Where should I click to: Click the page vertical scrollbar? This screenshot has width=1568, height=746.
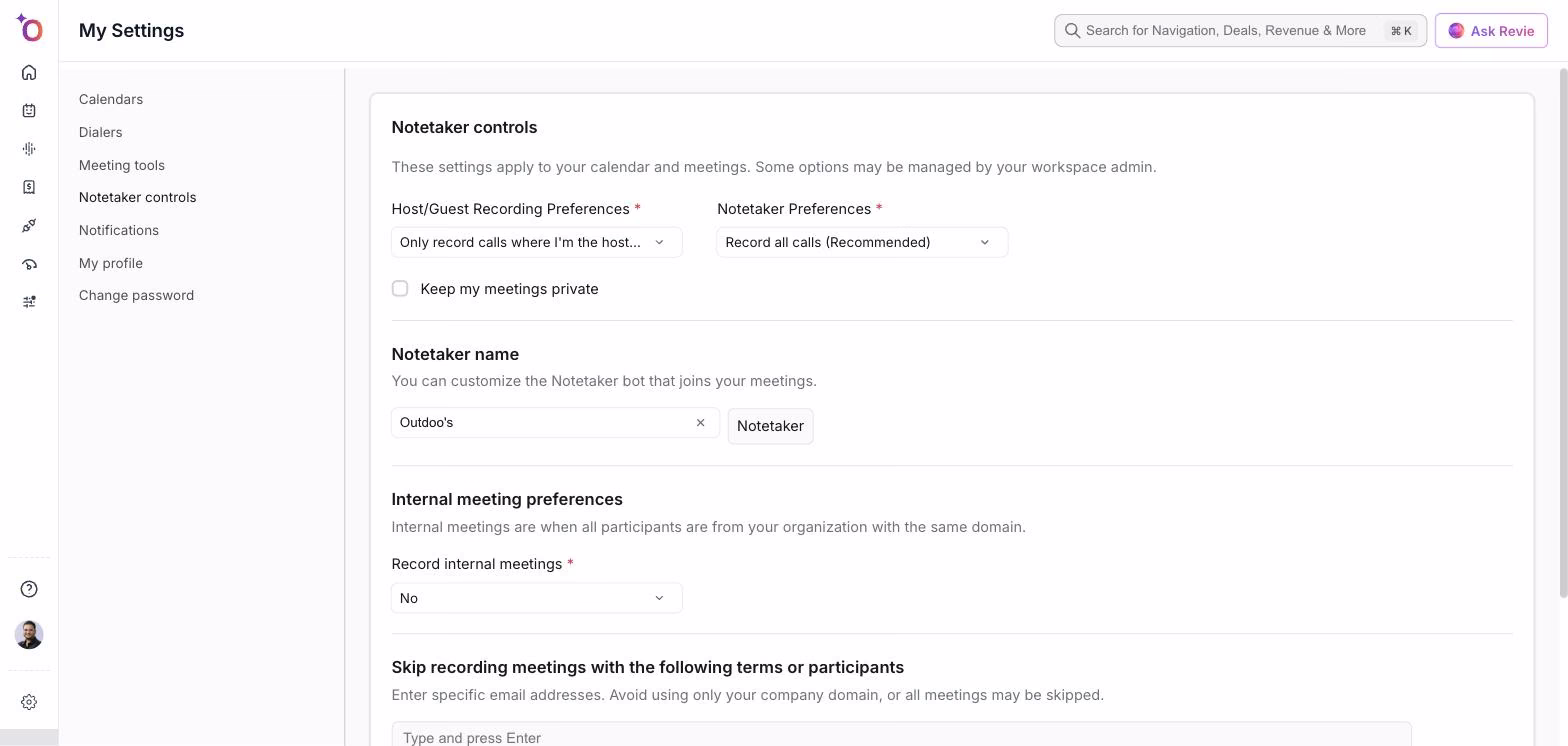(x=1564, y=333)
